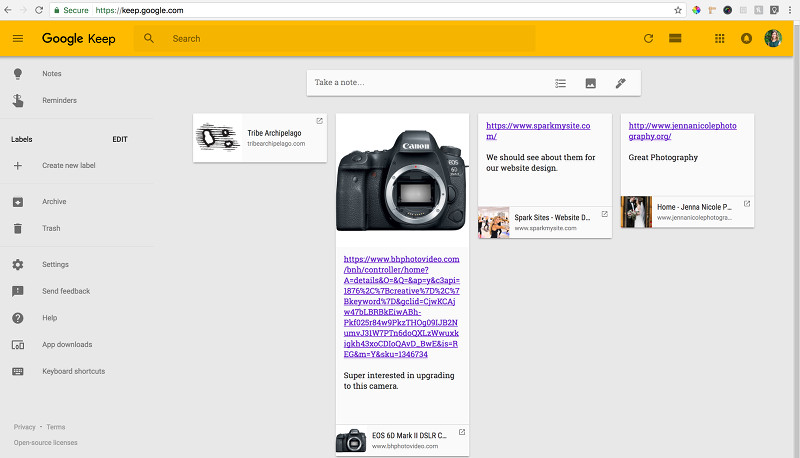Screen dimensions: 800x458
Task: Open the notifications bell
Action: point(746,38)
